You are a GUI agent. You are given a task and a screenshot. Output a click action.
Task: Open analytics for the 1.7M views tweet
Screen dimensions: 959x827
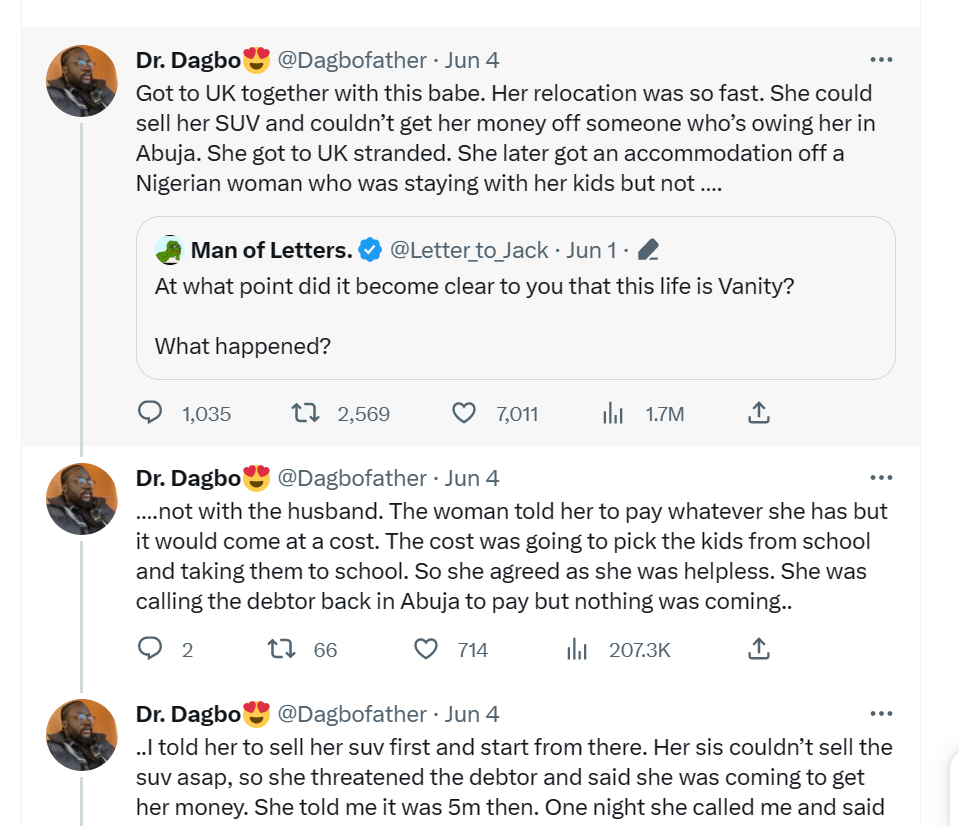tap(612, 412)
